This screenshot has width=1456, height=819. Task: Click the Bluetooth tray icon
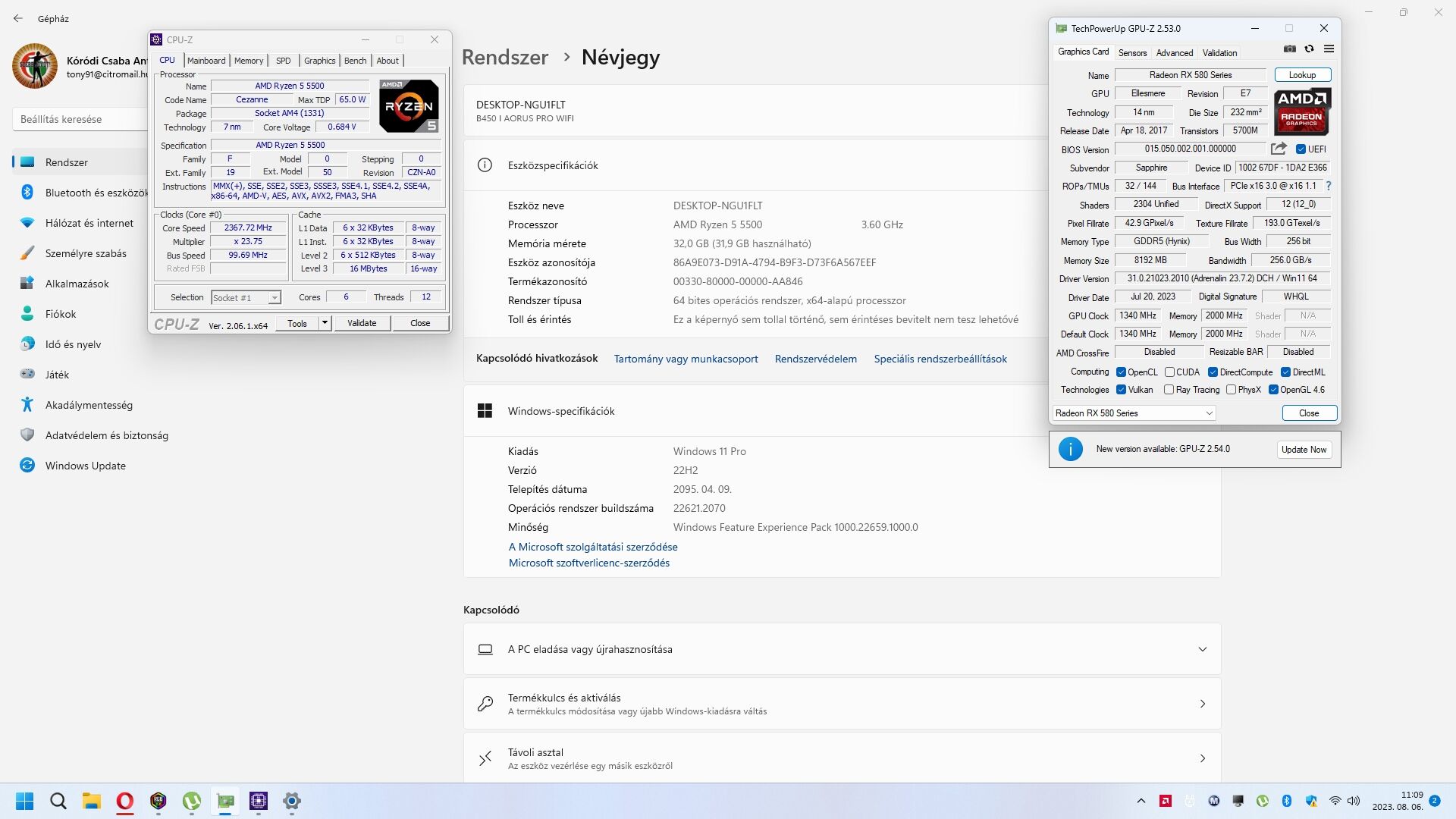click(1287, 801)
